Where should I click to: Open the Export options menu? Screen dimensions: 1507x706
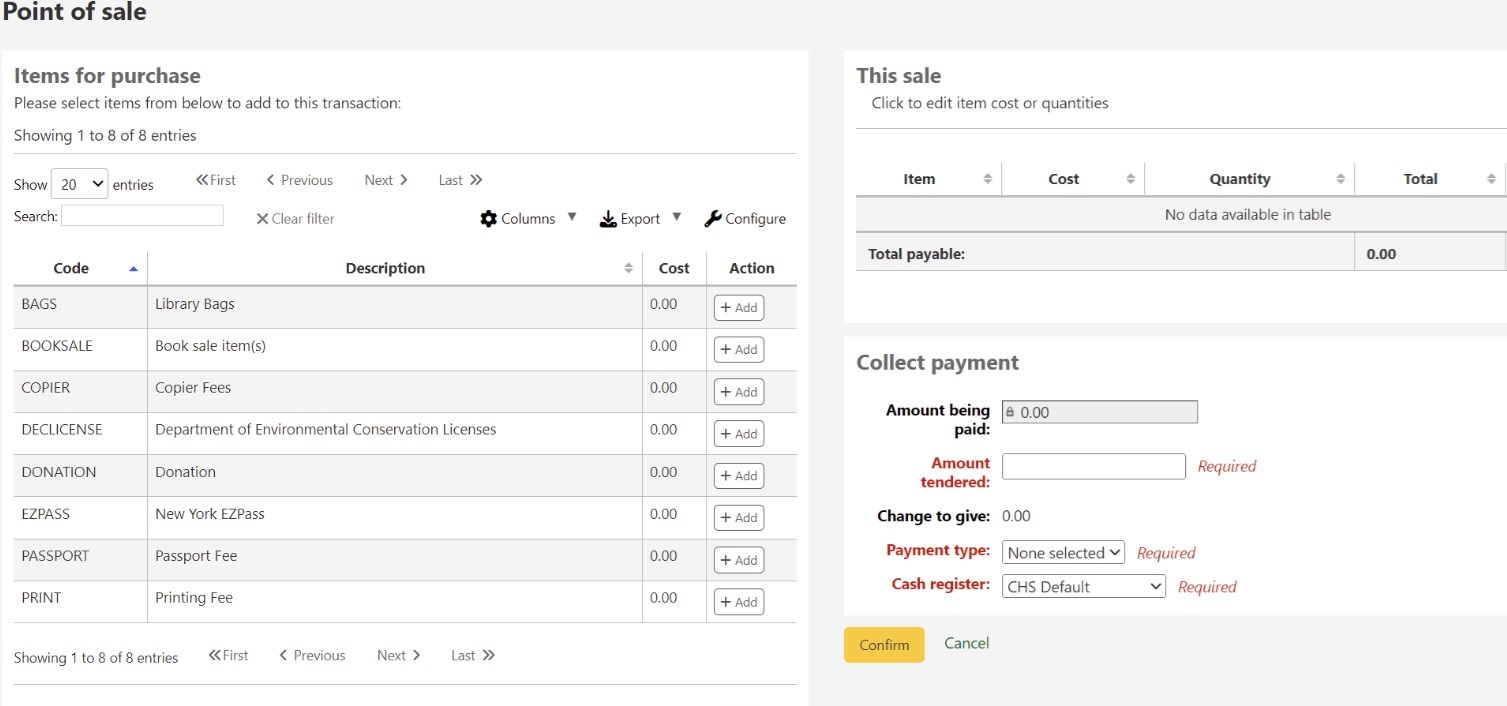pyautogui.click(x=640, y=219)
